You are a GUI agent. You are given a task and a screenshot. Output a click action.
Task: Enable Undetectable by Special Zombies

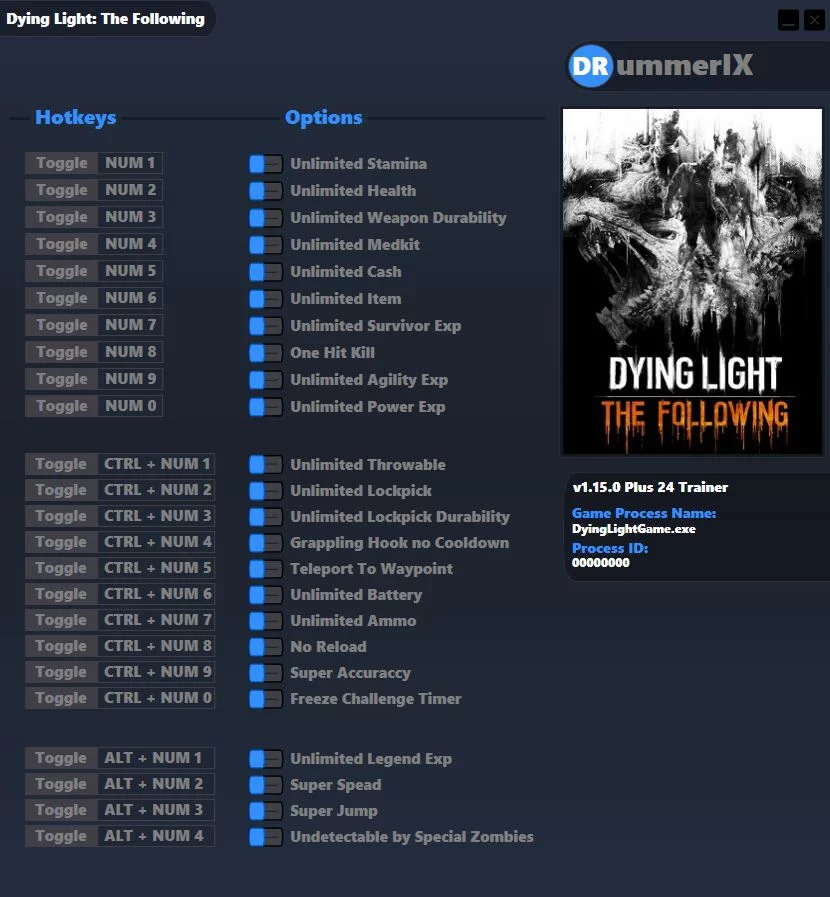click(265, 837)
